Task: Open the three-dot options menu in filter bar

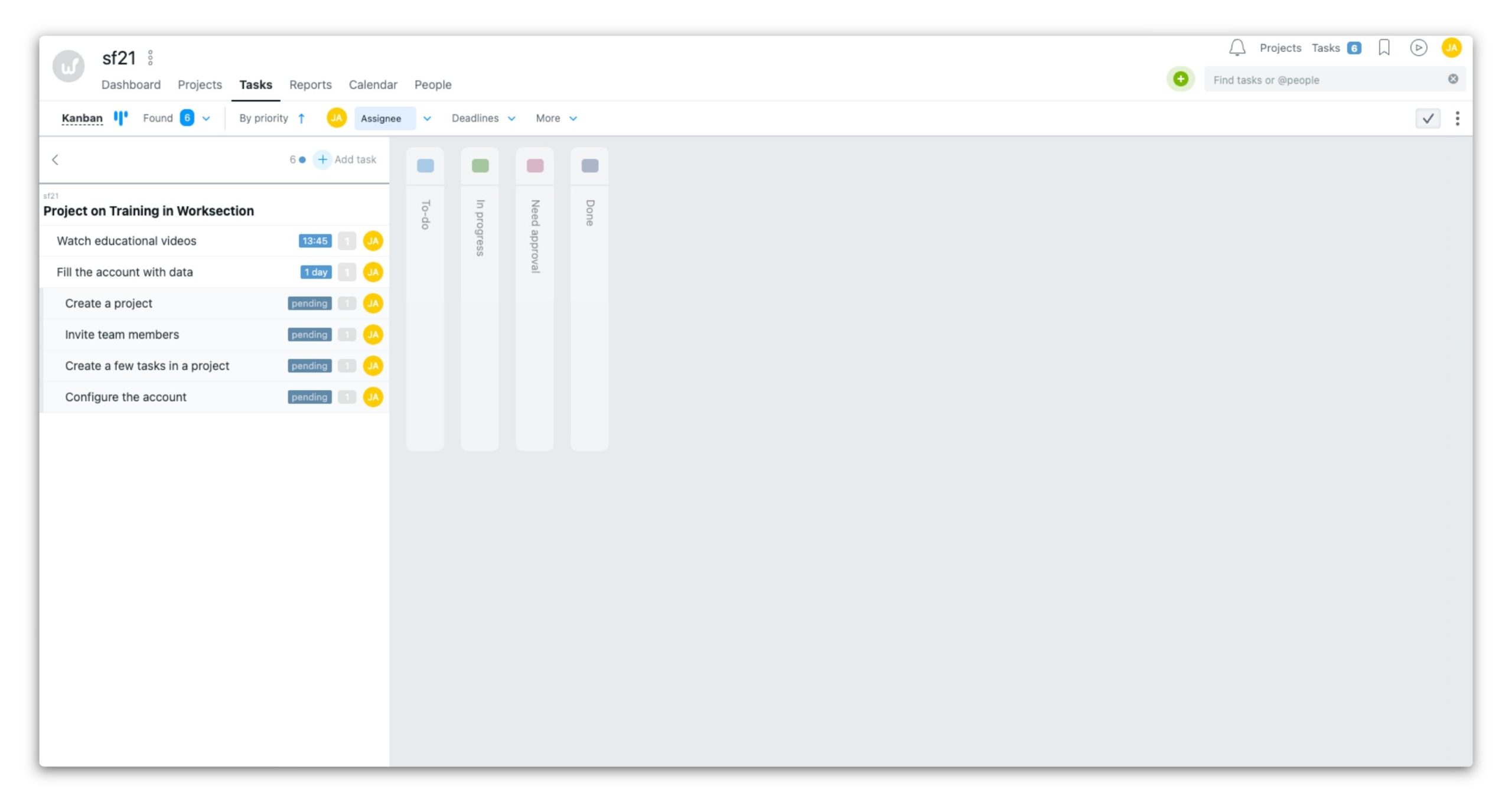Action: (x=1457, y=119)
